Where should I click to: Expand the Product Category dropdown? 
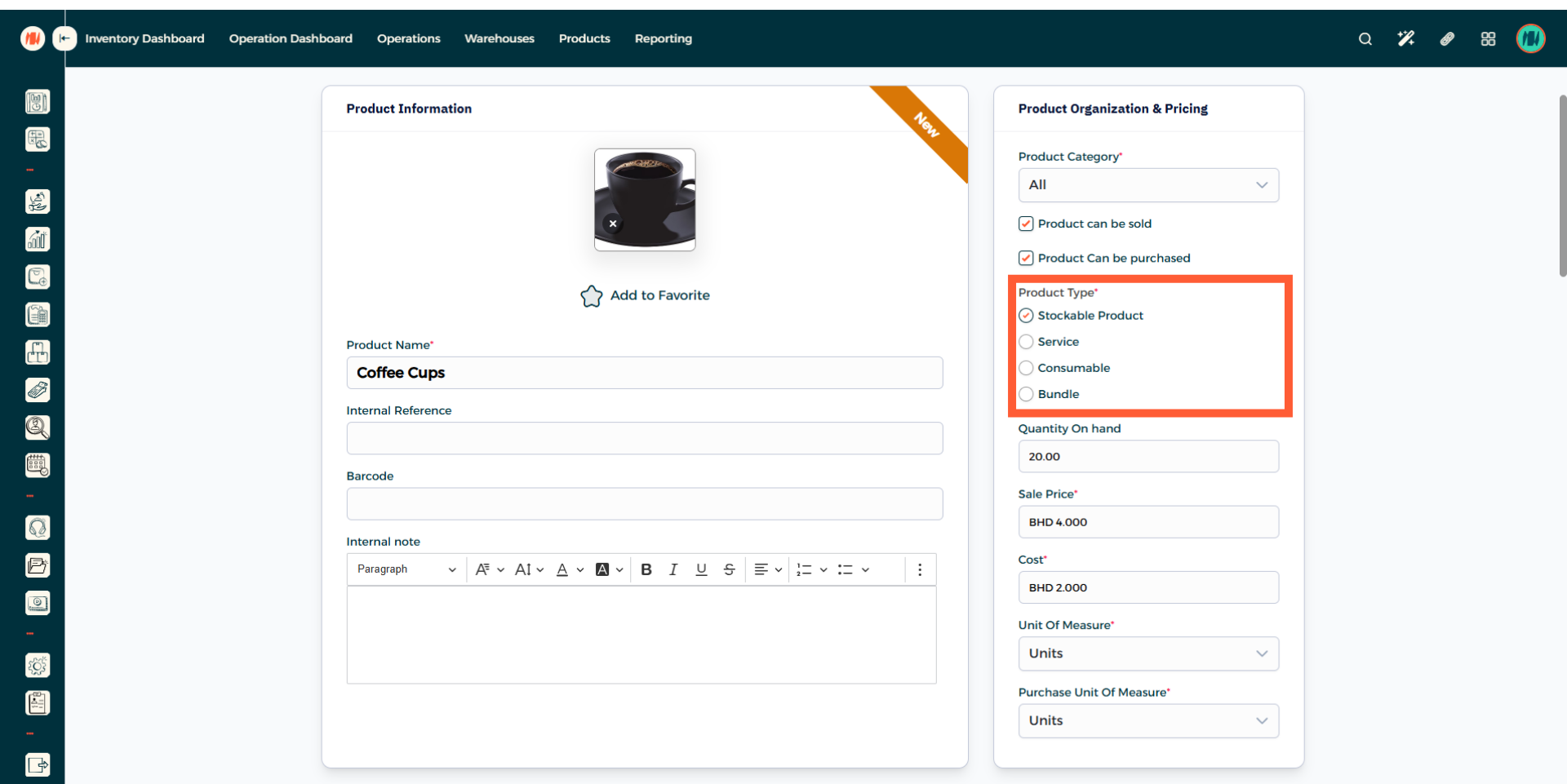tap(1148, 185)
